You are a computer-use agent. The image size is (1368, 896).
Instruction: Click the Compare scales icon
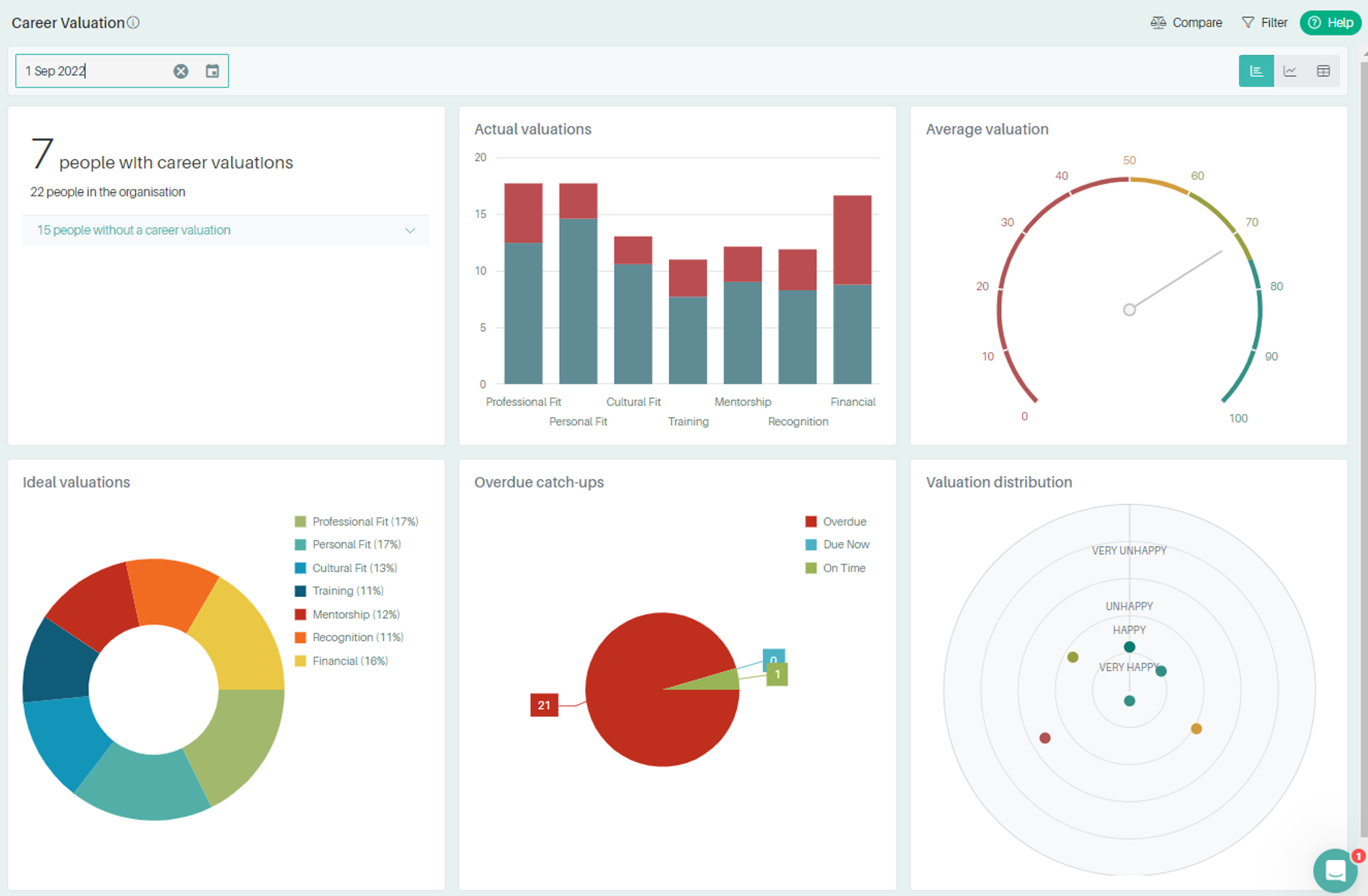(x=1157, y=22)
